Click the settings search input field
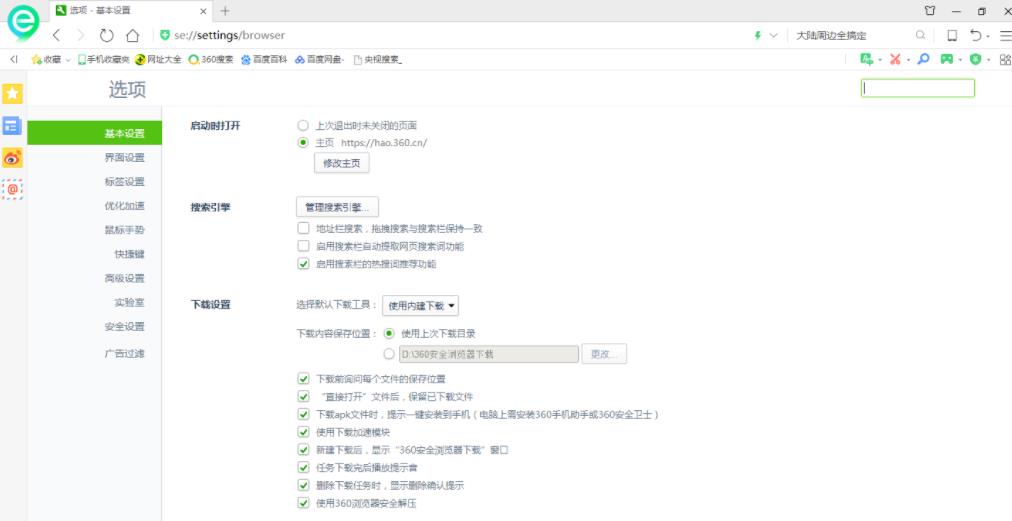The height and width of the screenshot is (521, 1012). [917, 88]
